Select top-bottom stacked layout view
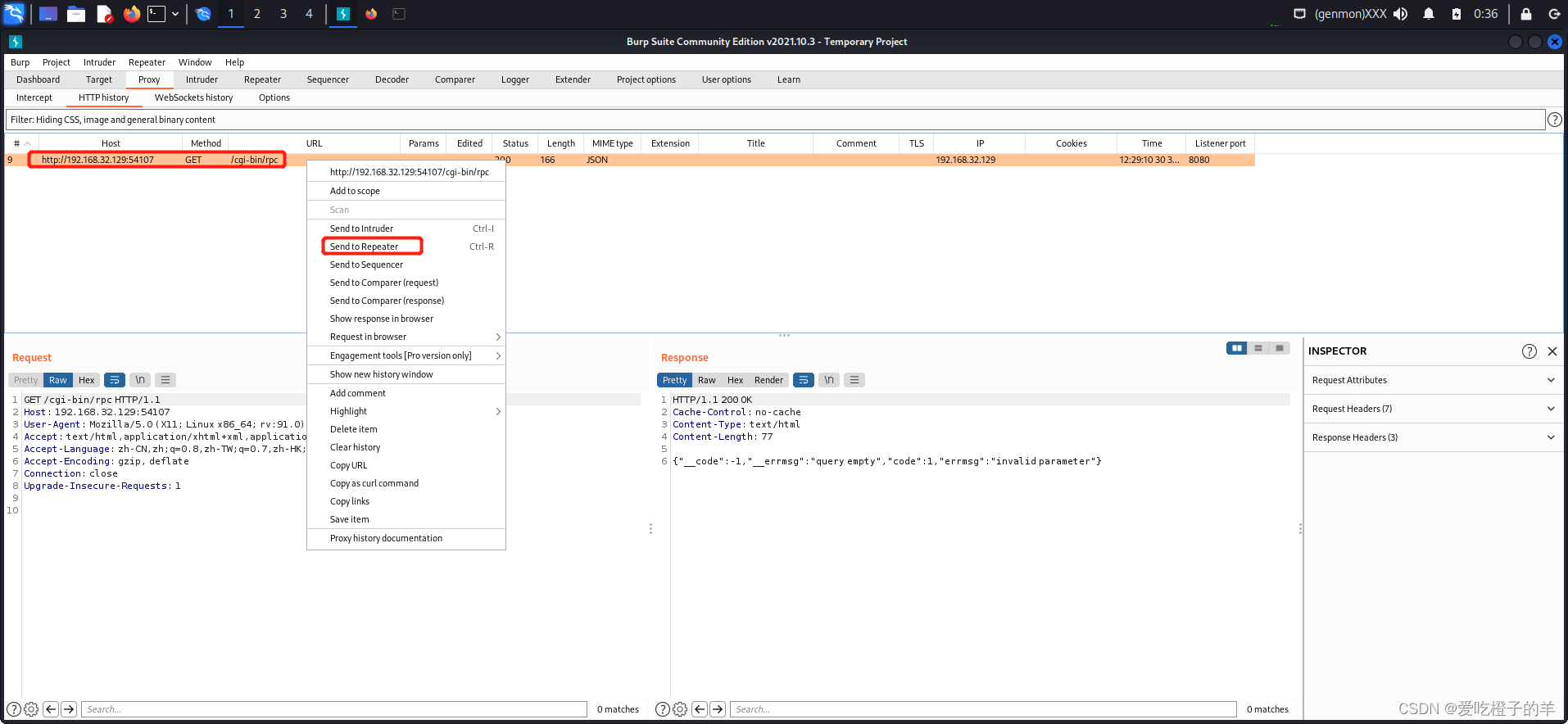The width and height of the screenshot is (1568, 724). 1258,348
